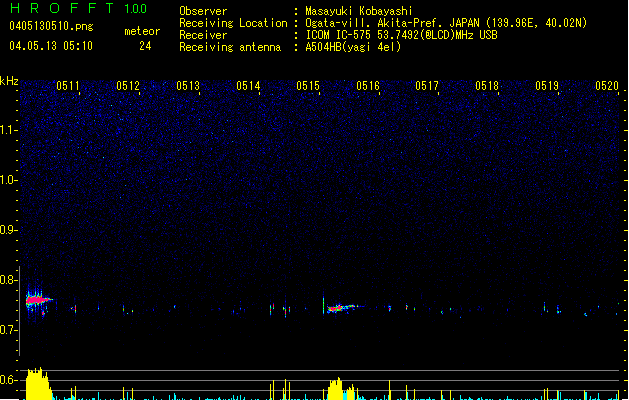Select the filename 0405130510.png
The width and height of the screenshot is (629, 400).
coord(51,26)
